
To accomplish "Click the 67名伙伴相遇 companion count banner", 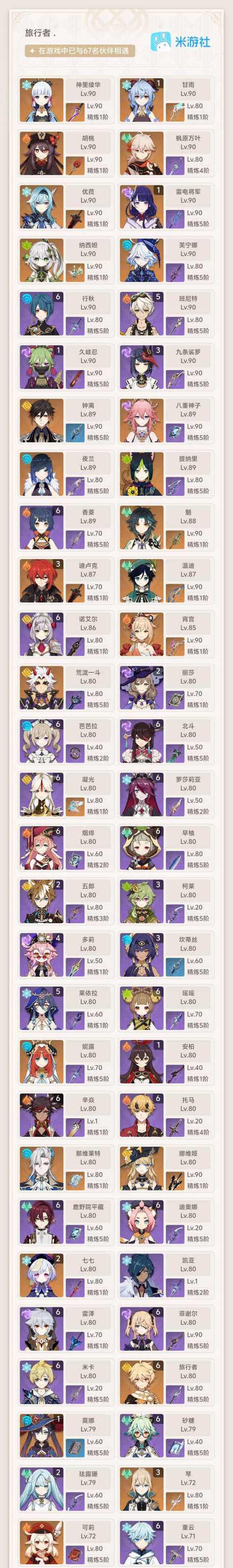I will click(80, 51).
